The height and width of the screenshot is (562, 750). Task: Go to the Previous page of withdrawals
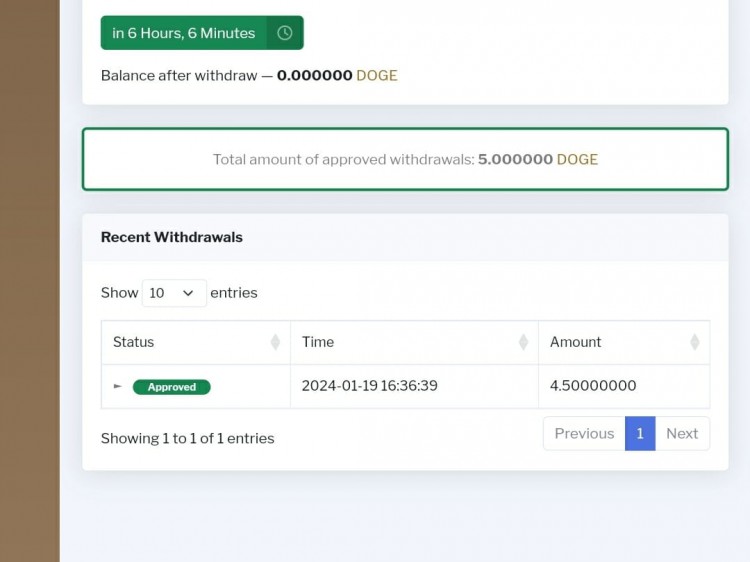pos(584,433)
